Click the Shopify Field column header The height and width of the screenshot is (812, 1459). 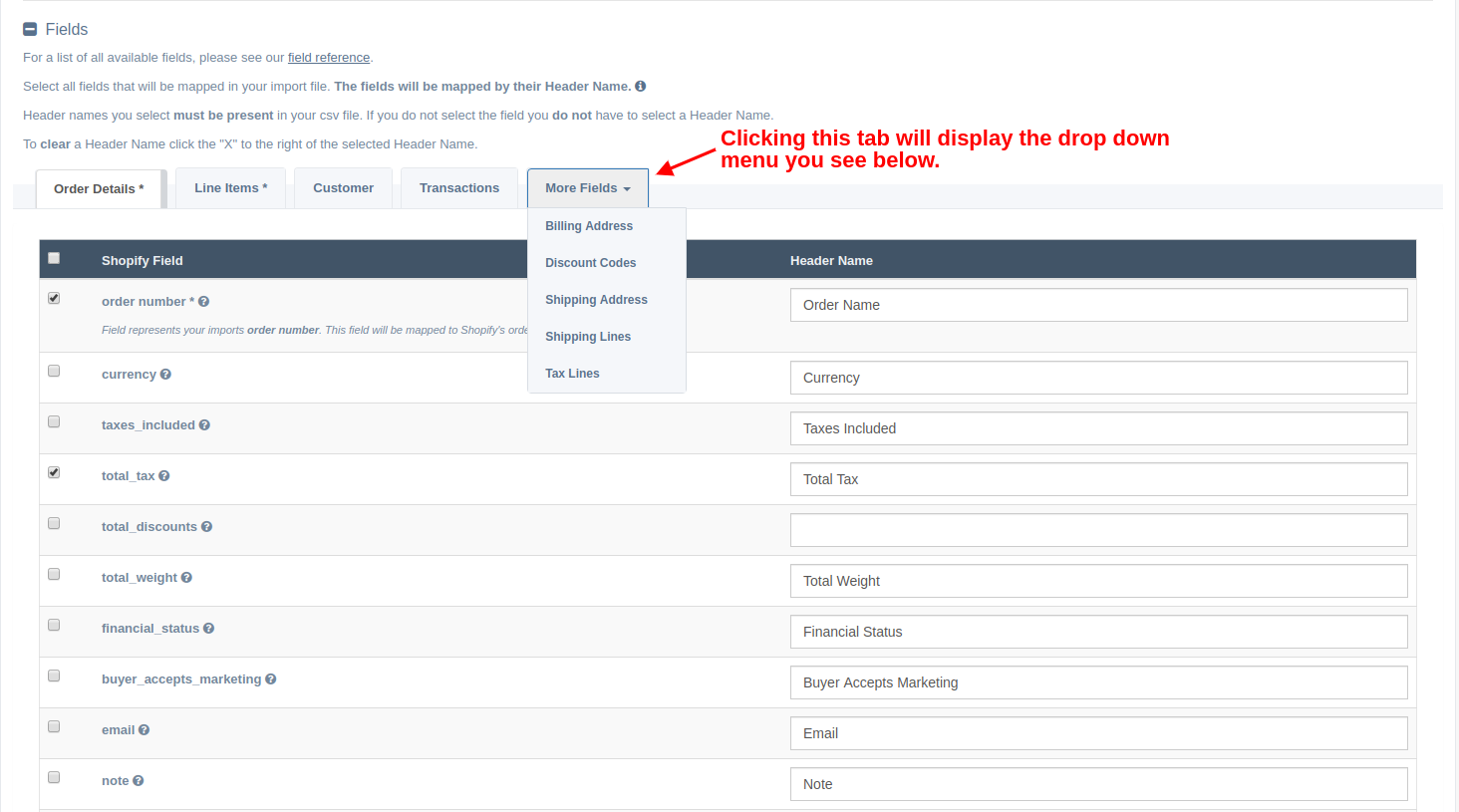click(x=143, y=261)
